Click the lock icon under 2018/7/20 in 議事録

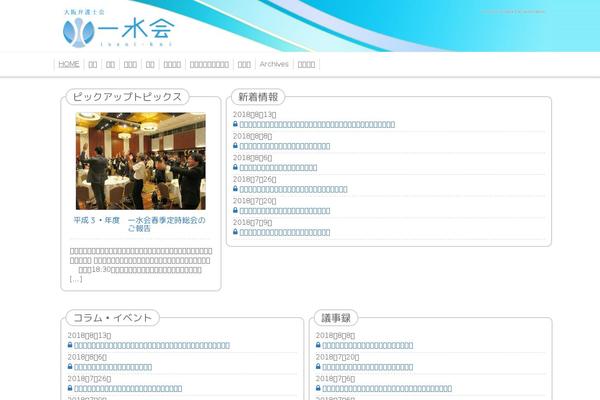pos(318,366)
